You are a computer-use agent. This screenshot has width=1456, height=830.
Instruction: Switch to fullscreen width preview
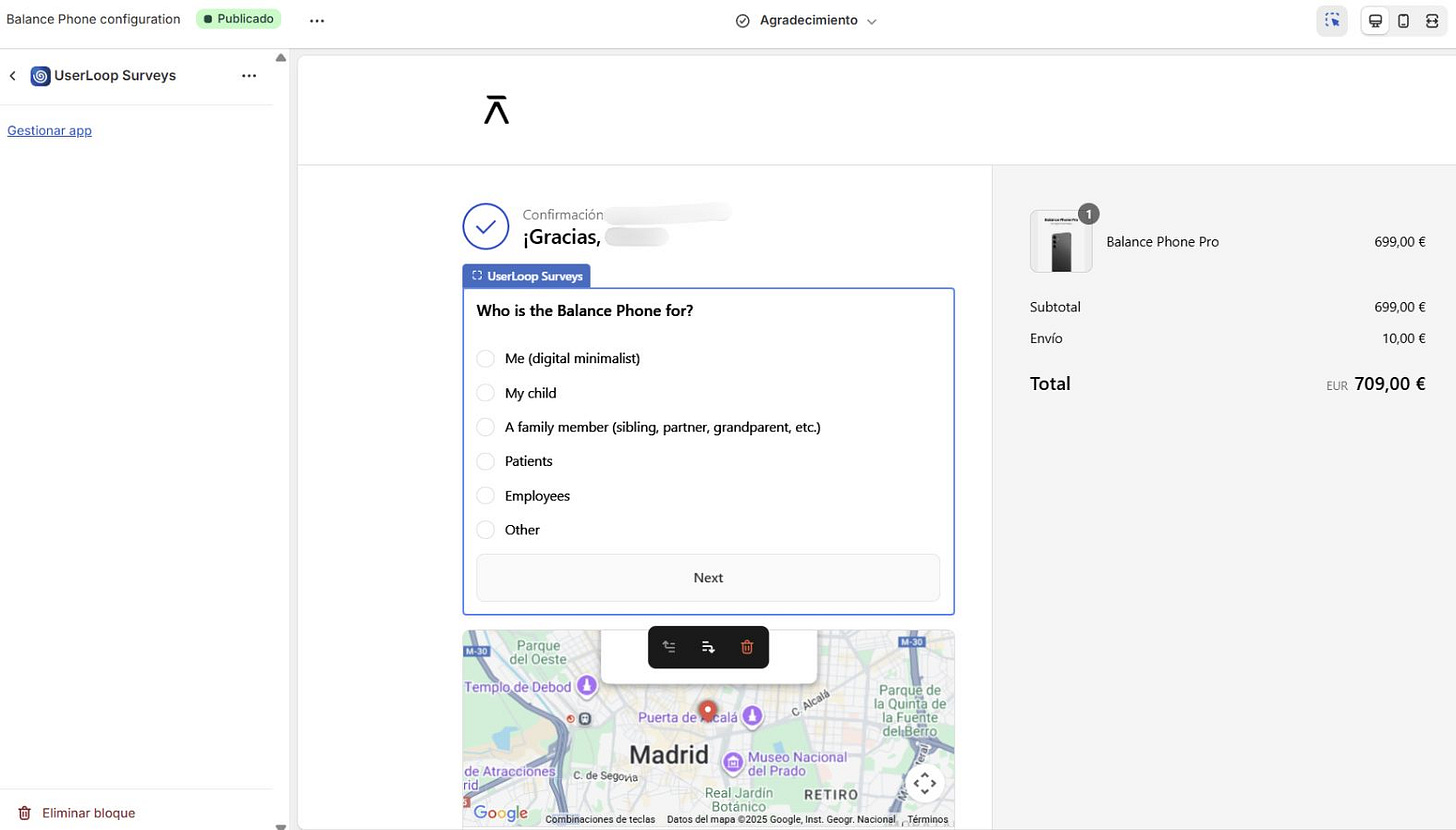click(x=1431, y=21)
